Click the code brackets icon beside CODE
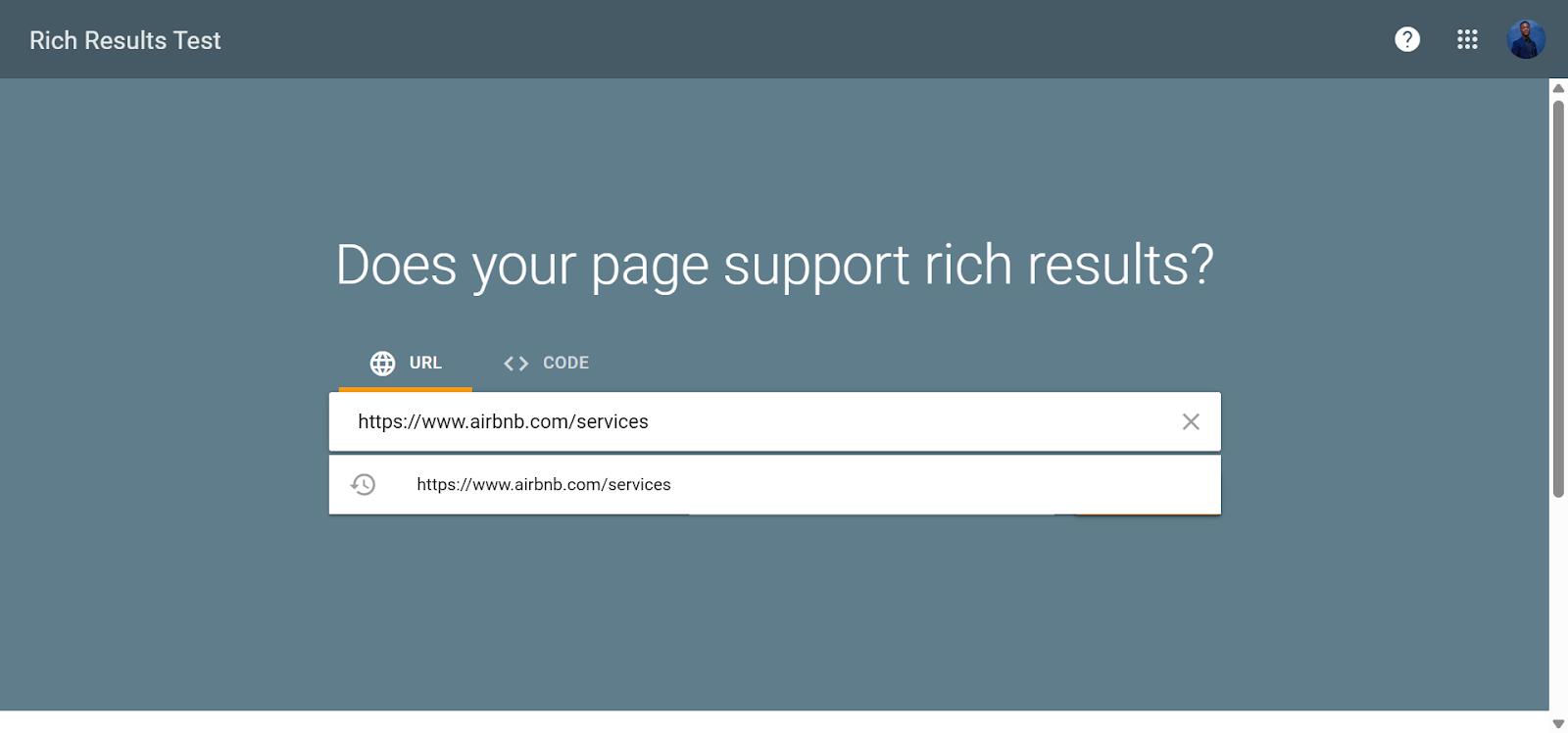The width and height of the screenshot is (1568, 733). pyautogui.click(x=515, y=363)
